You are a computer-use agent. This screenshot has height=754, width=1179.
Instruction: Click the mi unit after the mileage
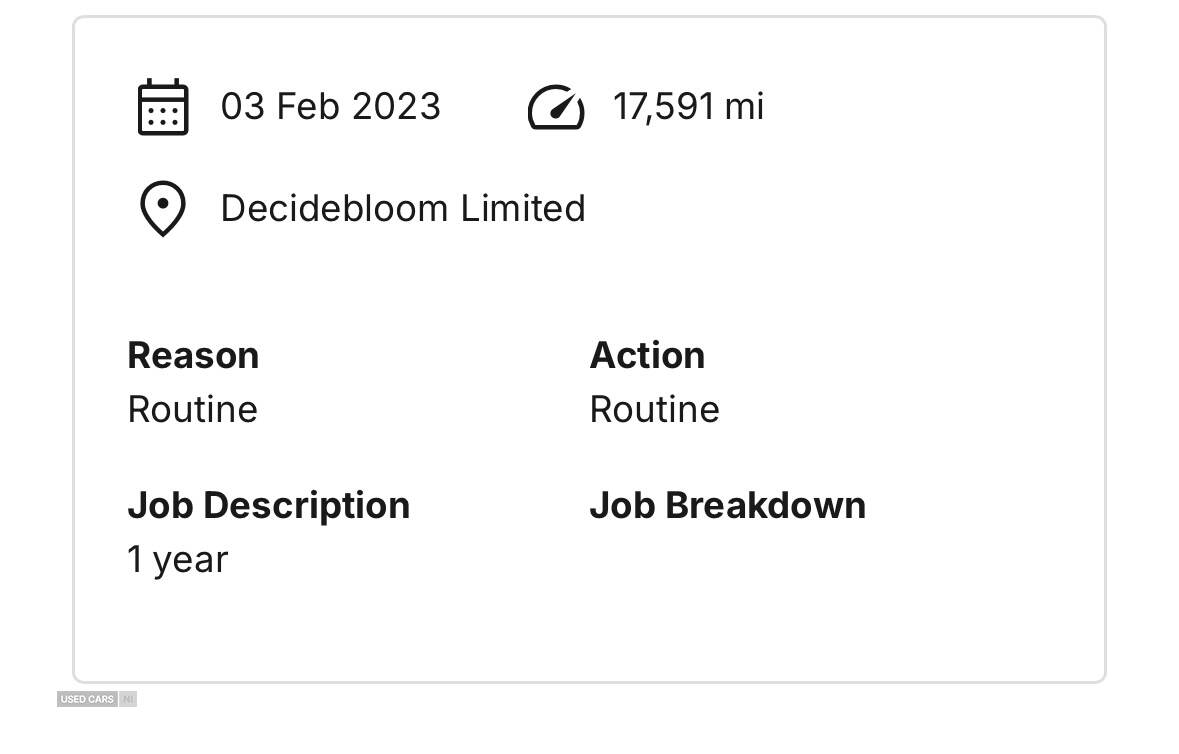[x=744, y=106]
